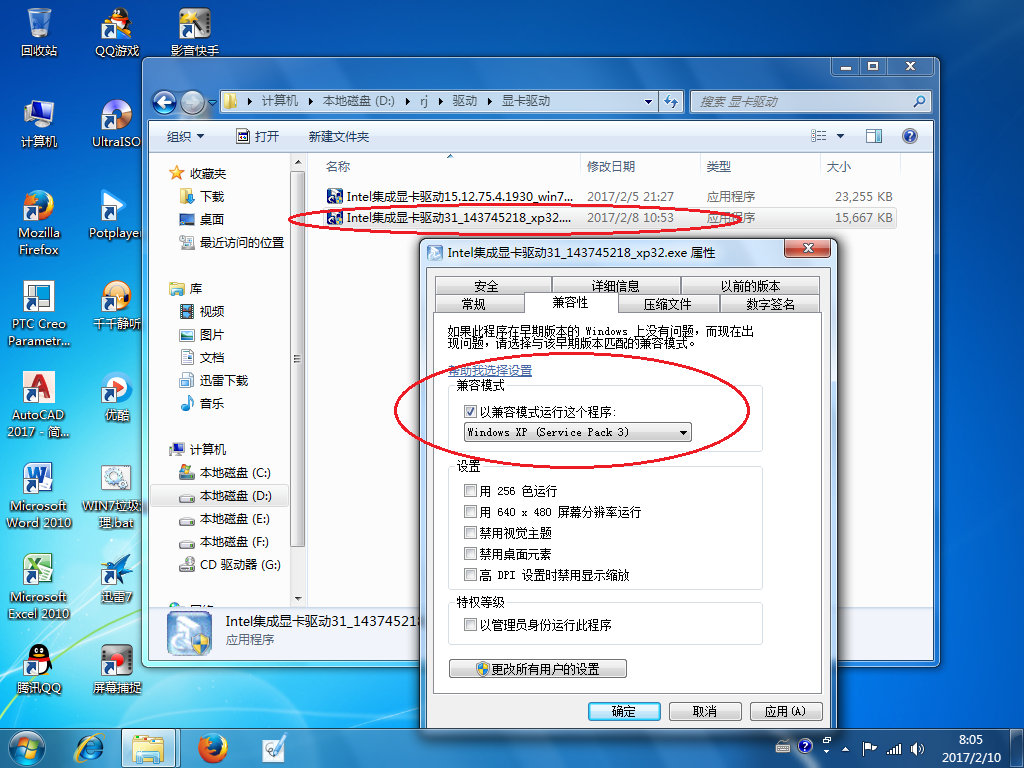This screenshot has width=1024, height=768.
Task: Enable 以管理员身份运行此程序 checkbox
Action: (x=470, y=625)
